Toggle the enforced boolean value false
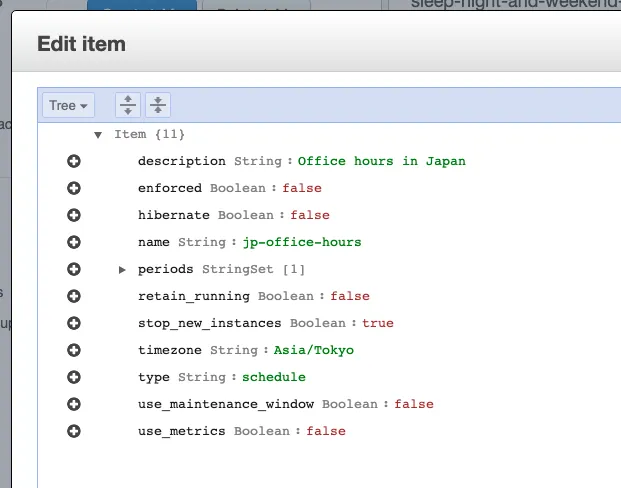 pos(301,188)
